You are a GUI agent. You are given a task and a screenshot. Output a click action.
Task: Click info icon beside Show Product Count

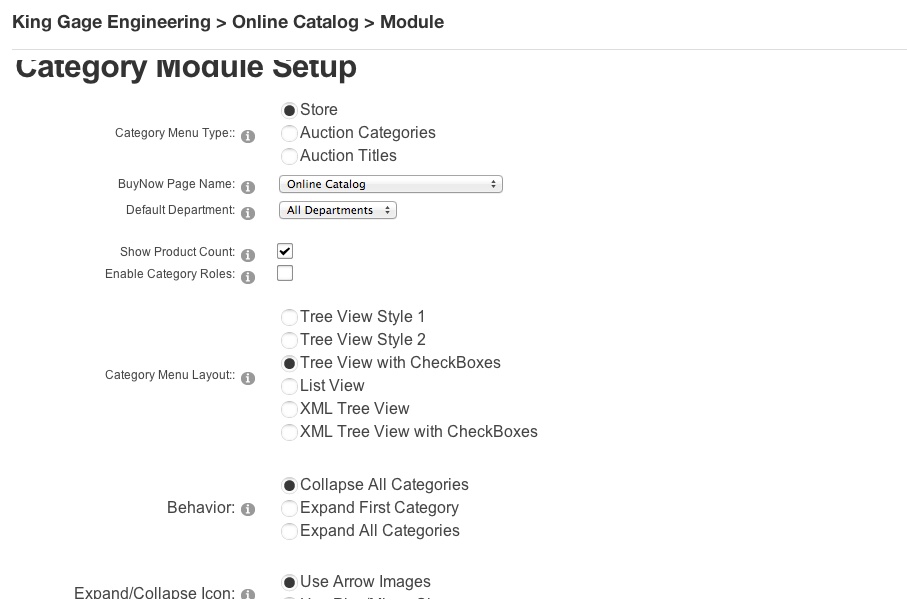248,255
